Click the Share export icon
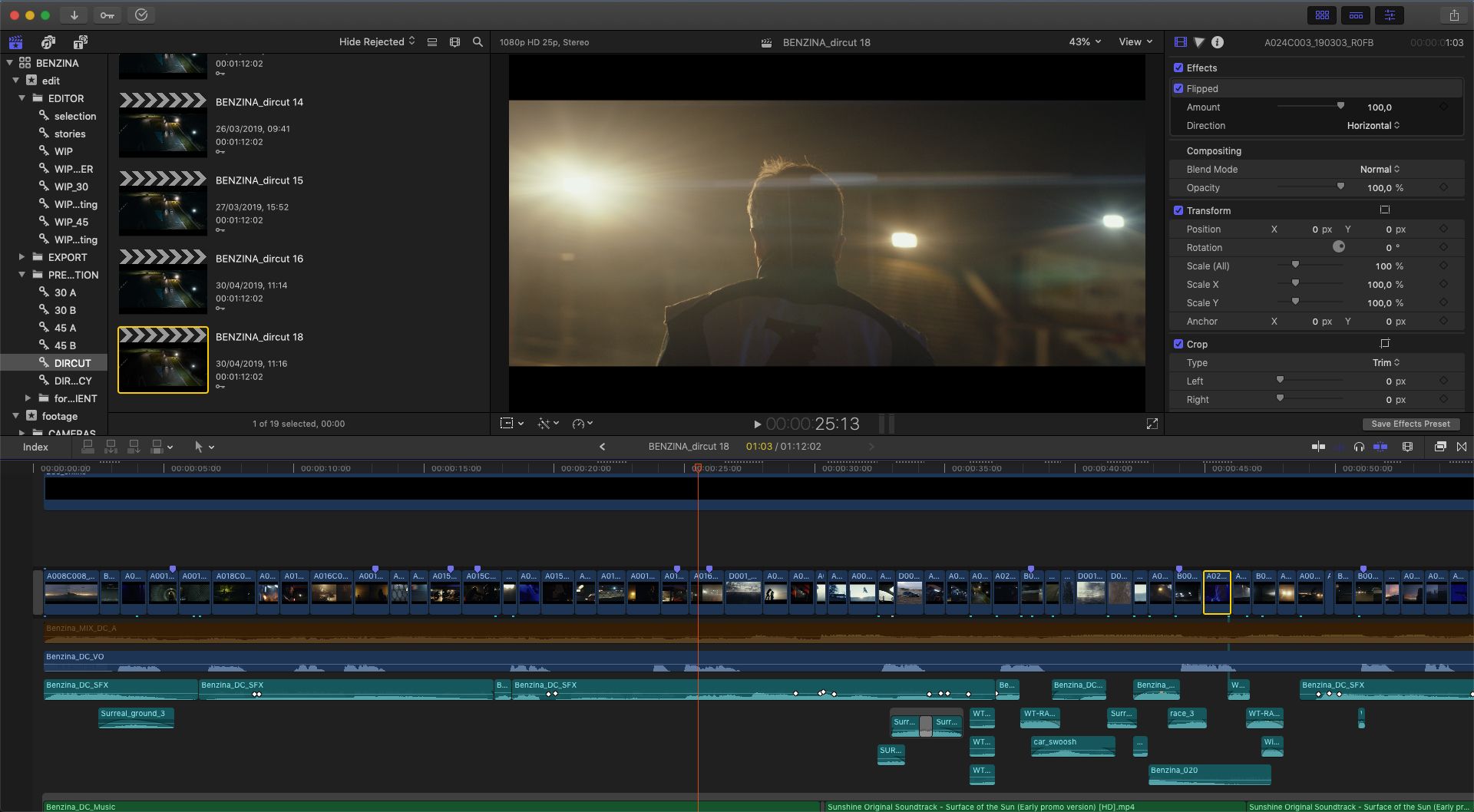This screenshot has width=1474, height=812. point(1454,15)
